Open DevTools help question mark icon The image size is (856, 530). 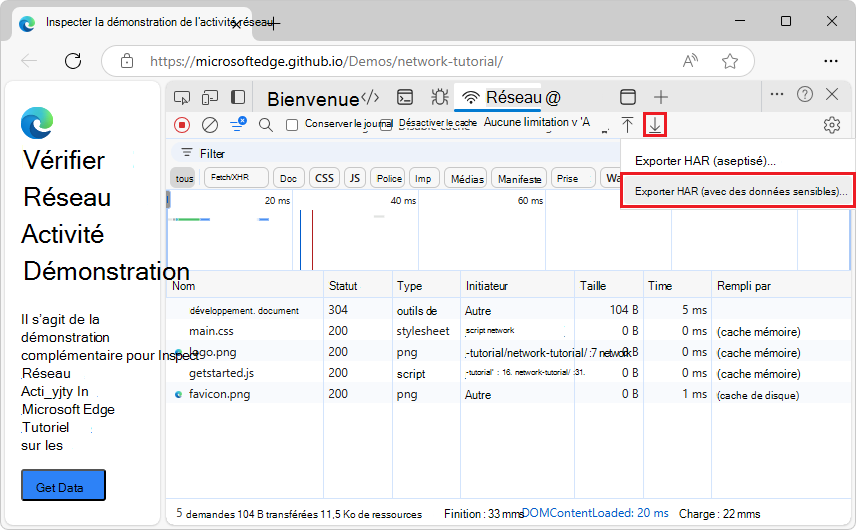click(x=805, y=94)
